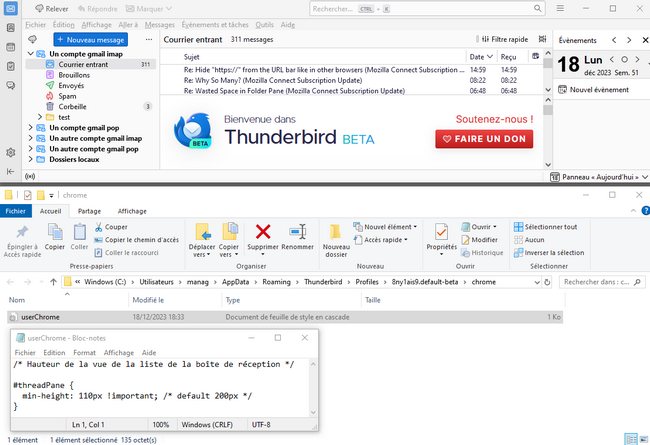This screenshot has width=650, height=445.
Task: Sort message list by Date column
Action: click(481, 57)
